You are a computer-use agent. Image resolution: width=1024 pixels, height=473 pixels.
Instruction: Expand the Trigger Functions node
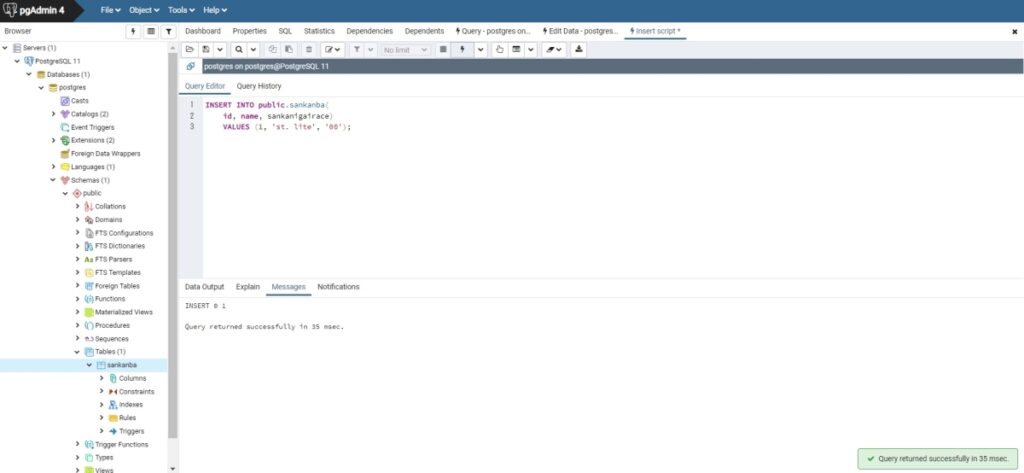click(78, 444)
